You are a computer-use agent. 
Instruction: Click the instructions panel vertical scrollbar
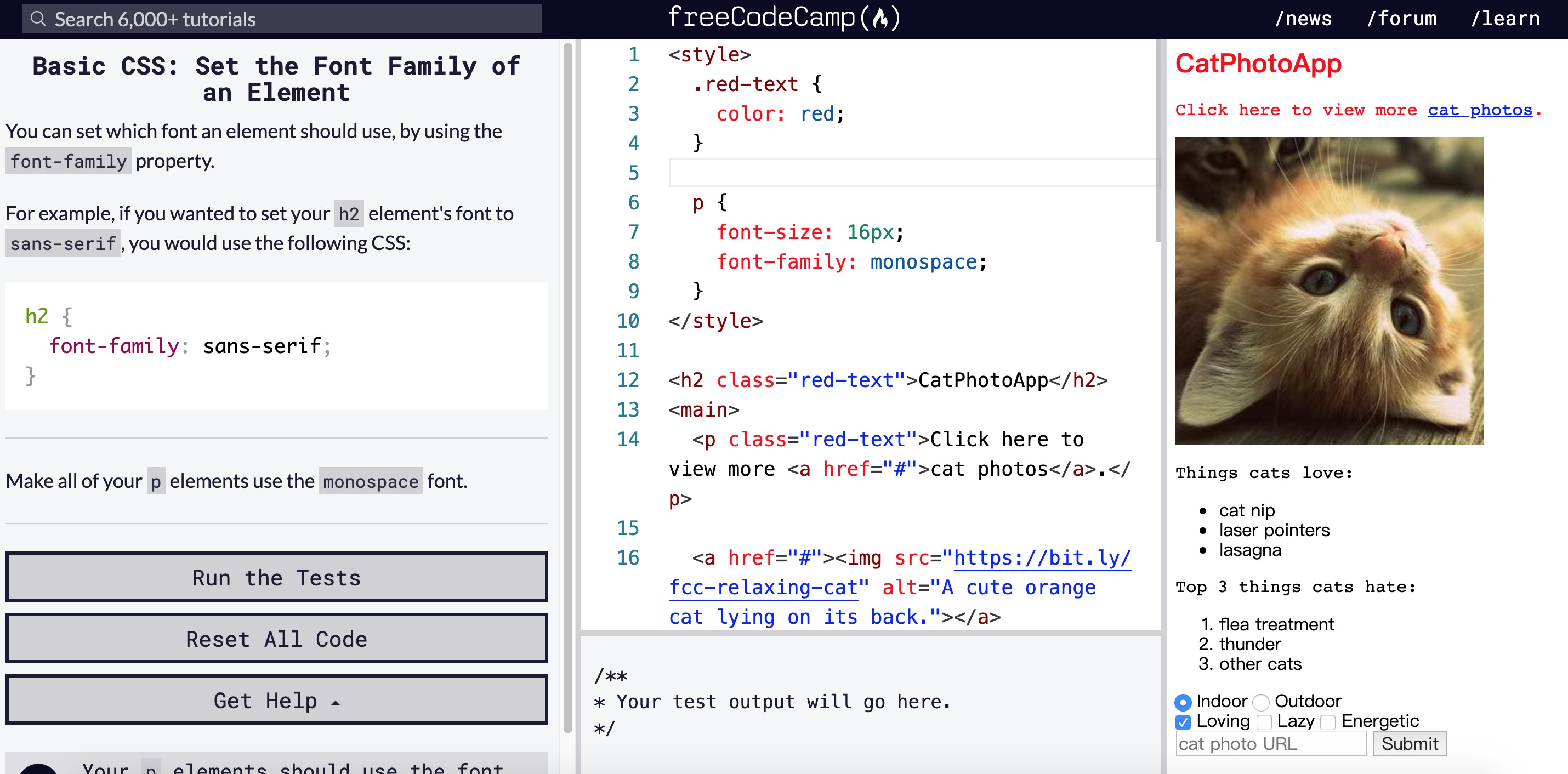click(x=567, y=387)
